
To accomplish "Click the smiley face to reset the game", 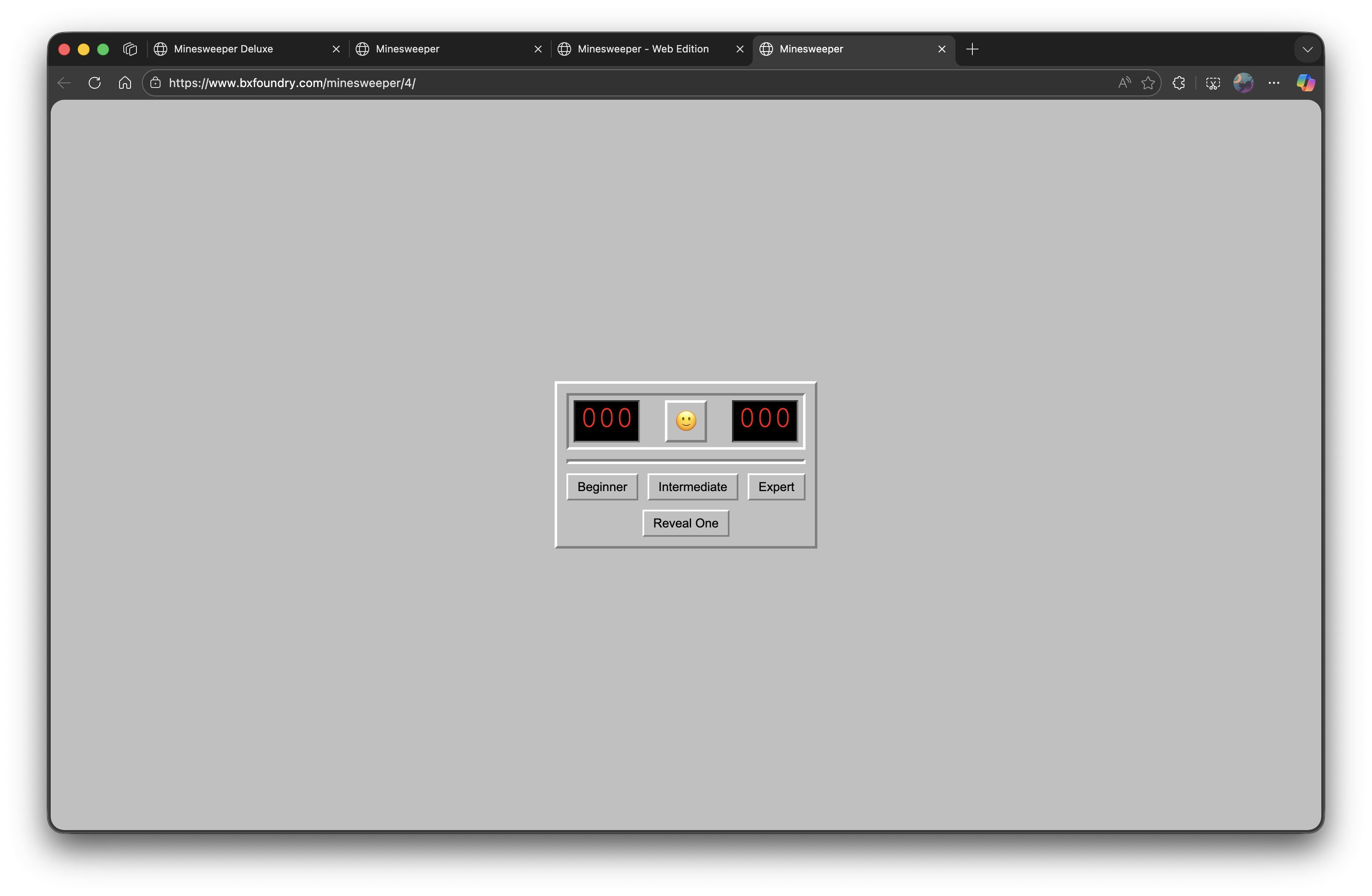I will [x=686, y=421].
